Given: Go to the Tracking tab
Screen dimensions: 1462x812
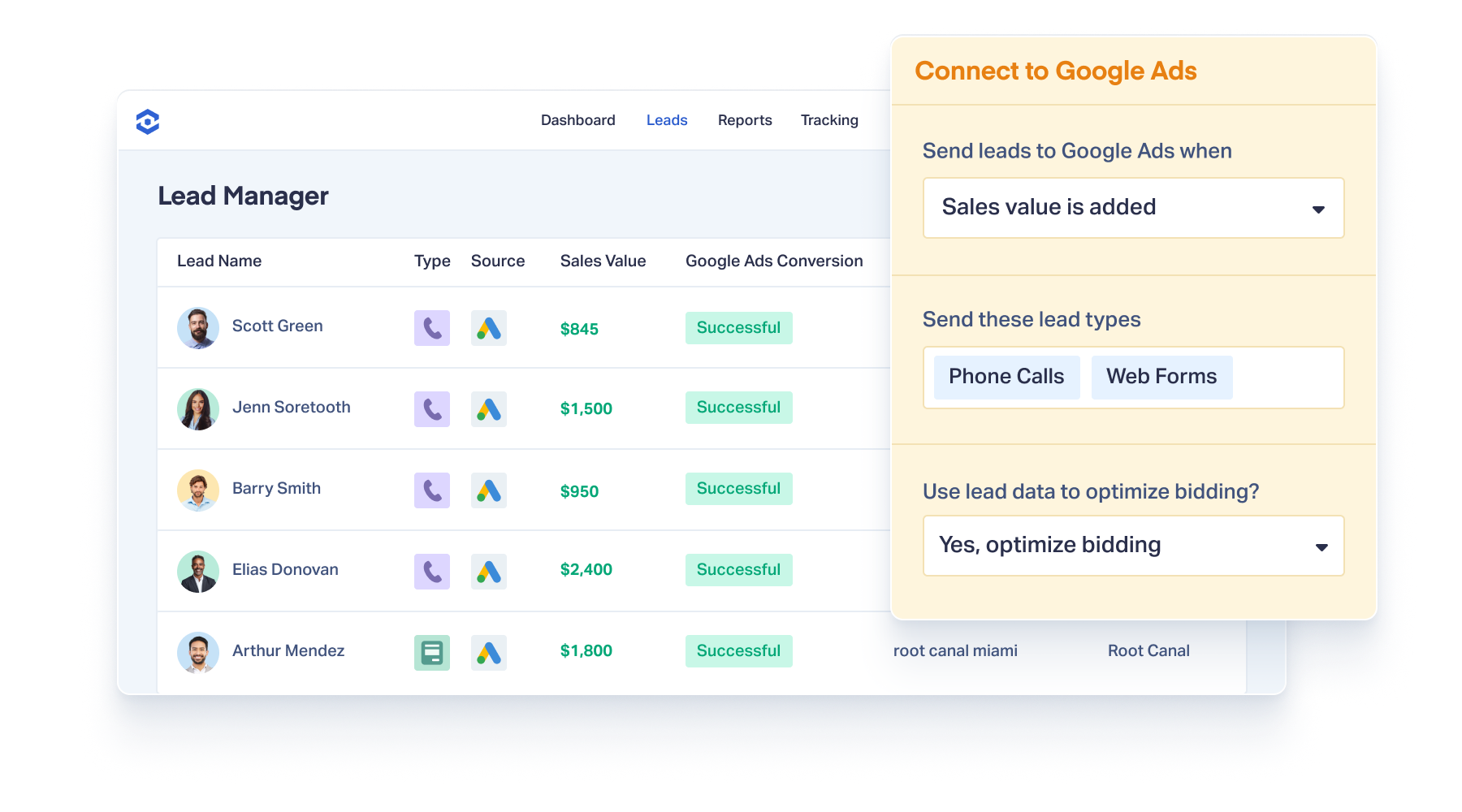Looking at the screenshot, I should click(829, 120).
